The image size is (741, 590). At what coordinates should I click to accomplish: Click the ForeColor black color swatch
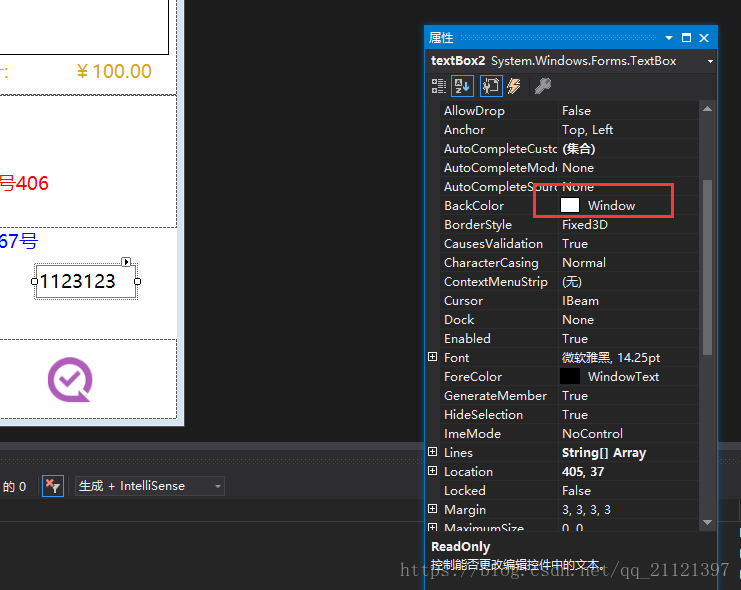[x=570, y=376]
